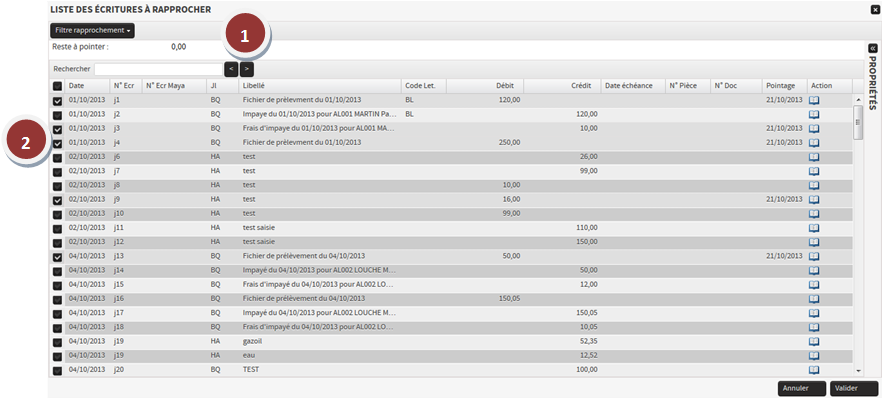Screen dimensions: 882x398
Task: Check the checkbox for entry j6
Action: [57, 158]
